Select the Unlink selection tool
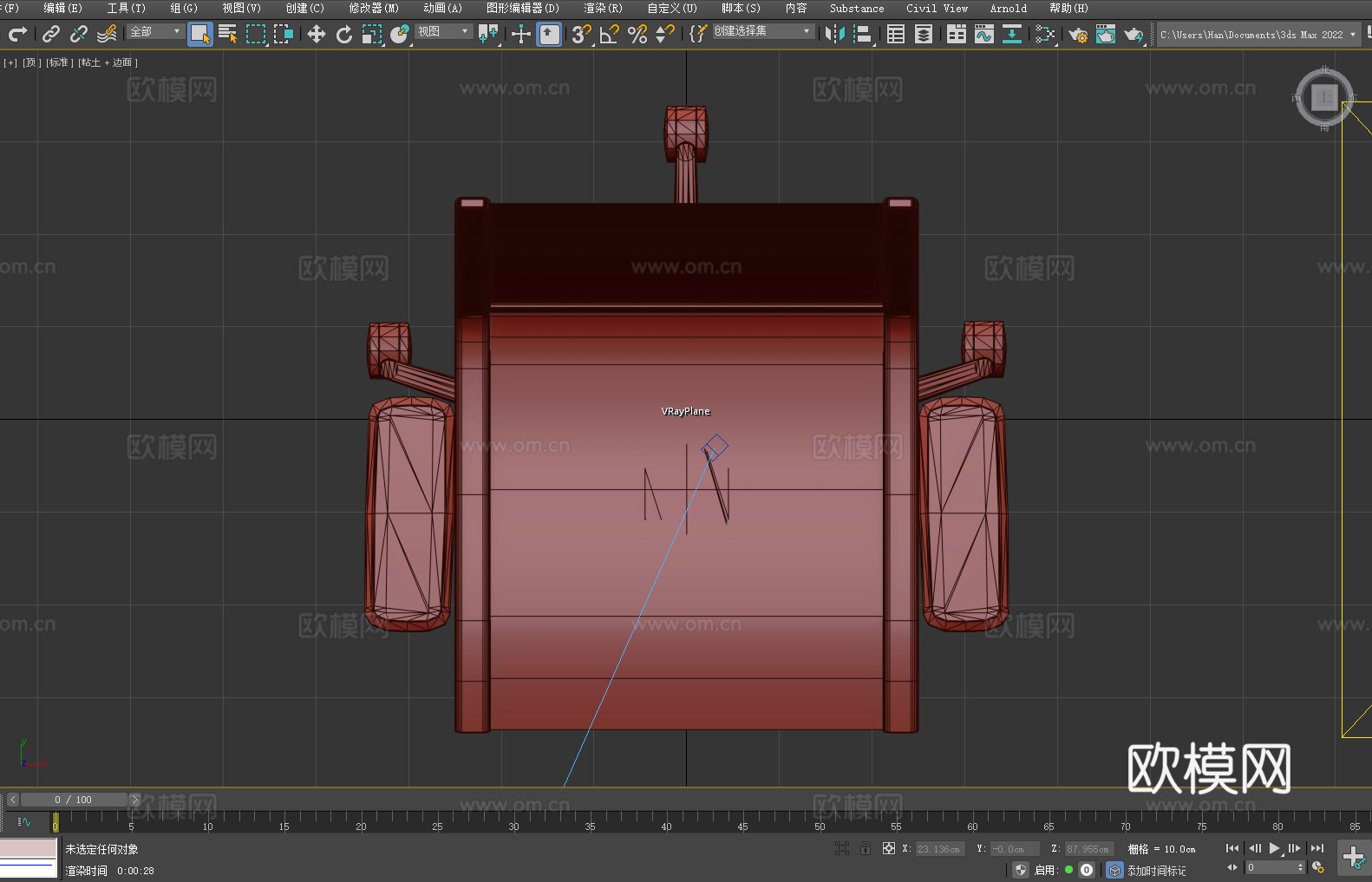Screen dimensions: 1372x882 [x=79, y=34]
